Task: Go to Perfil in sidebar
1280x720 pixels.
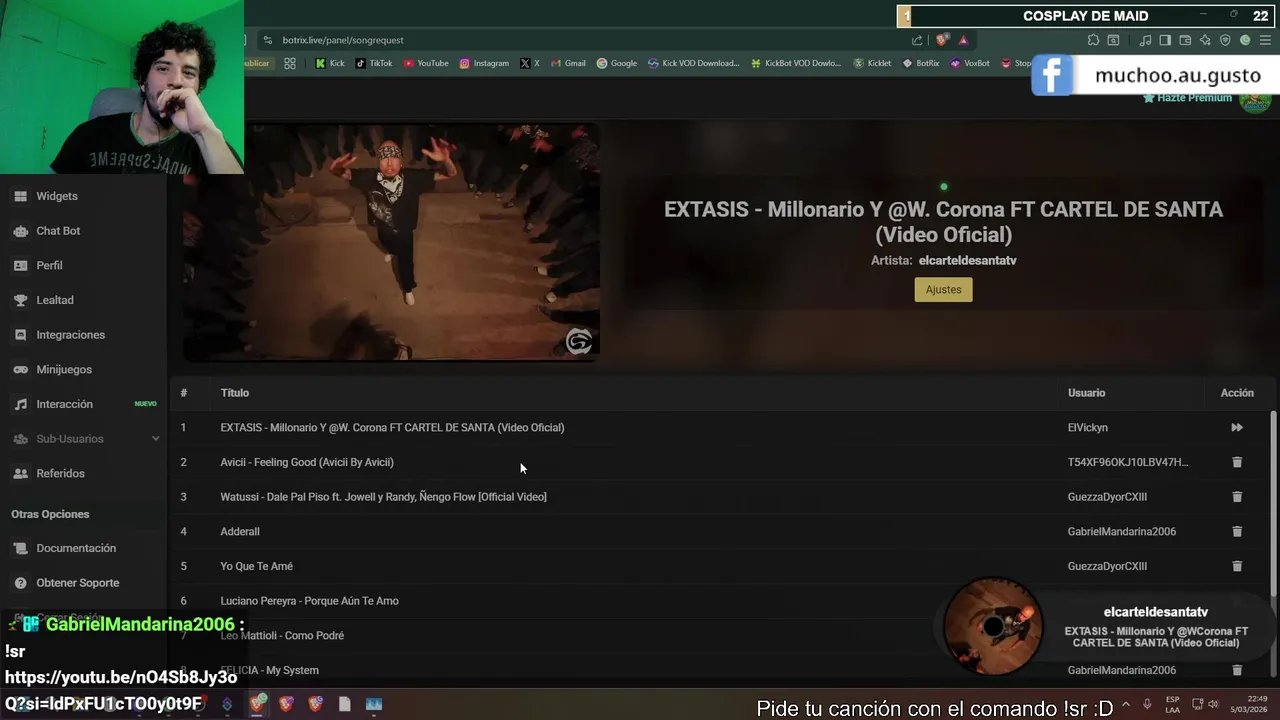Action: [49, 265]
